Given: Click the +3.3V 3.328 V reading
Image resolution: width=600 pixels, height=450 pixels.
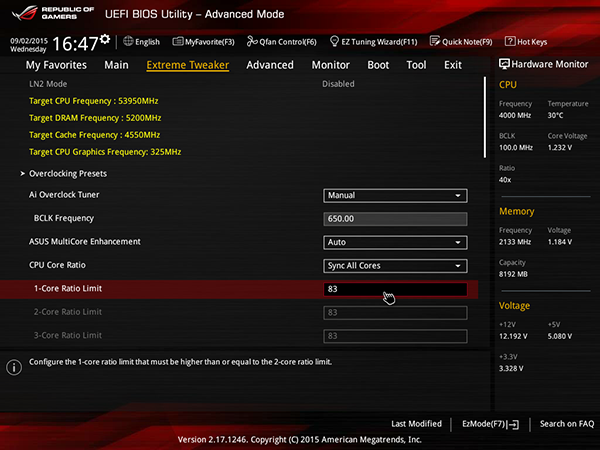Looking at the screenshot, I should (511, 368).
